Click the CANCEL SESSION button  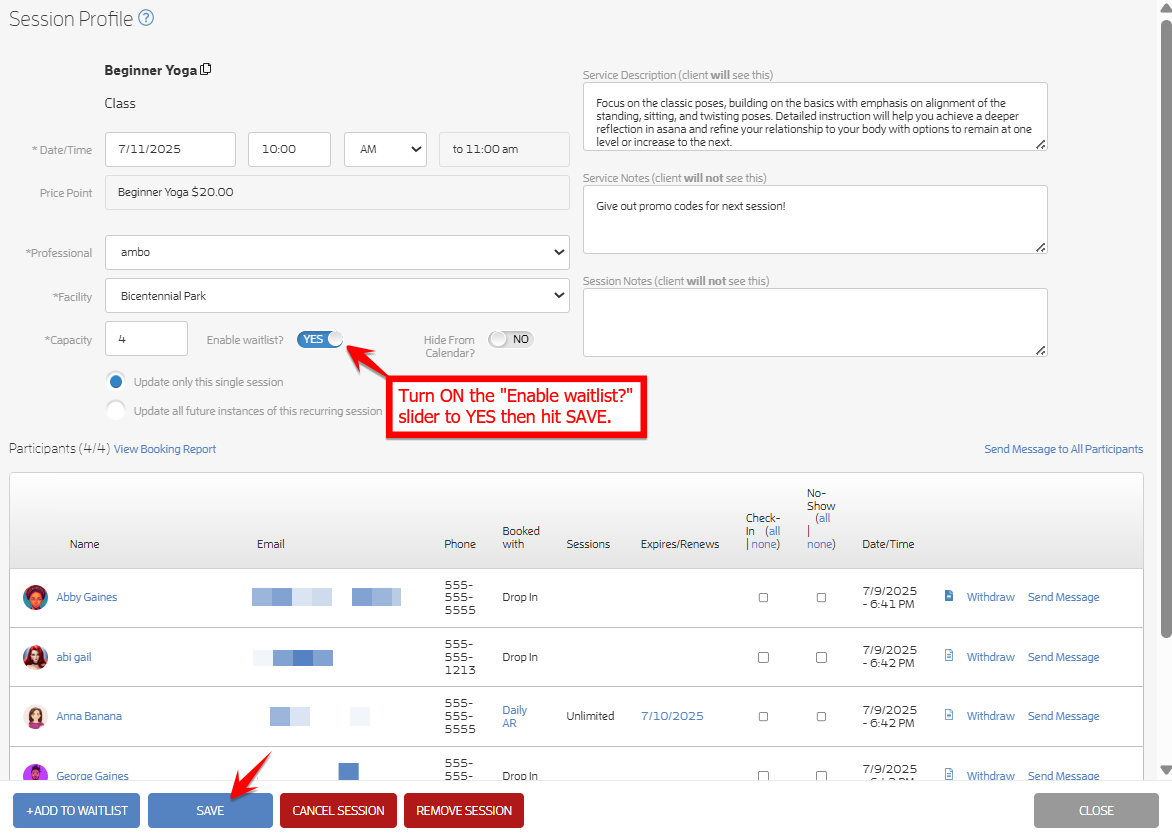(x=339, y=811)
